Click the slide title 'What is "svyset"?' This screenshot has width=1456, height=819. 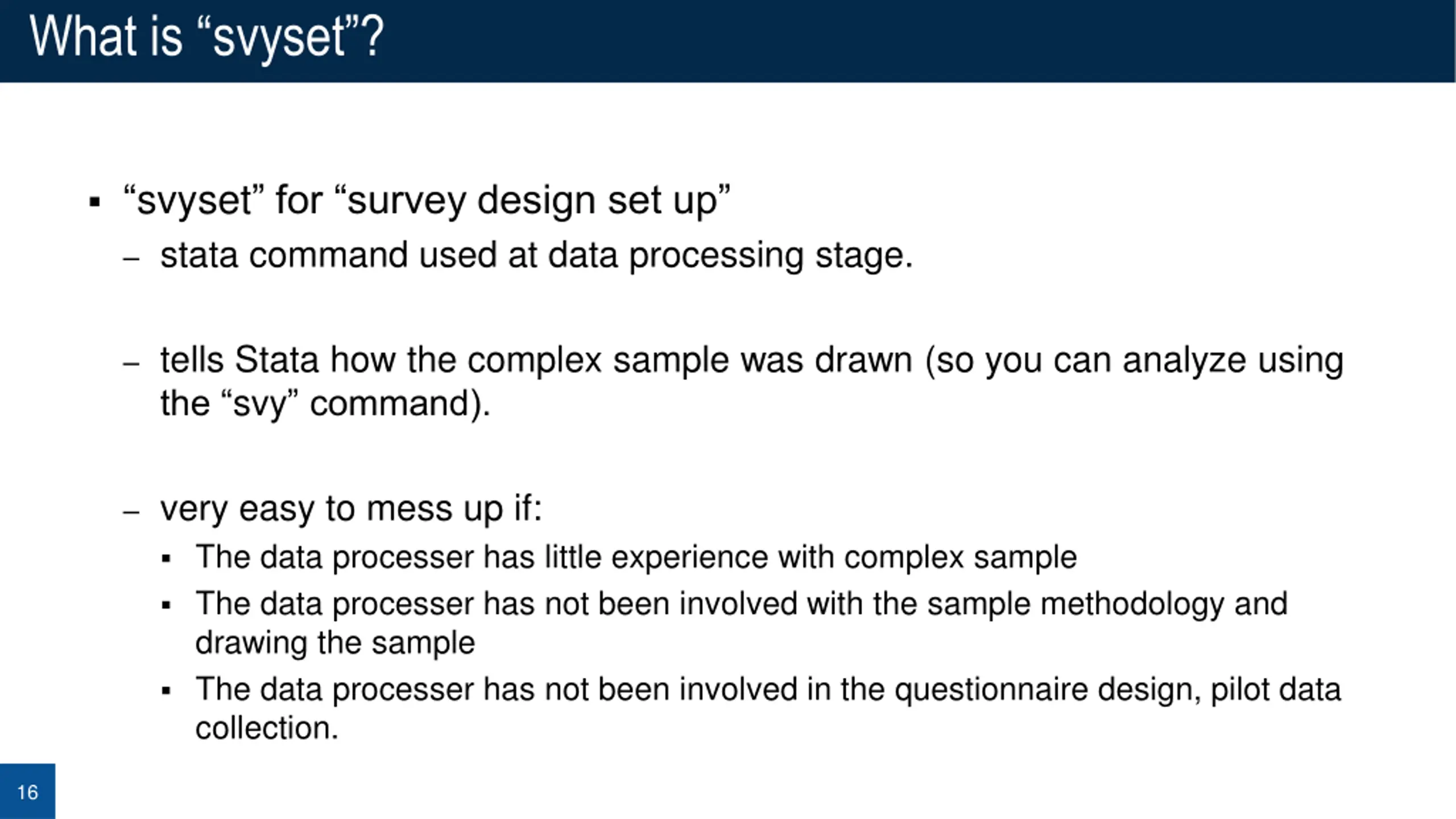pos(207,38)
